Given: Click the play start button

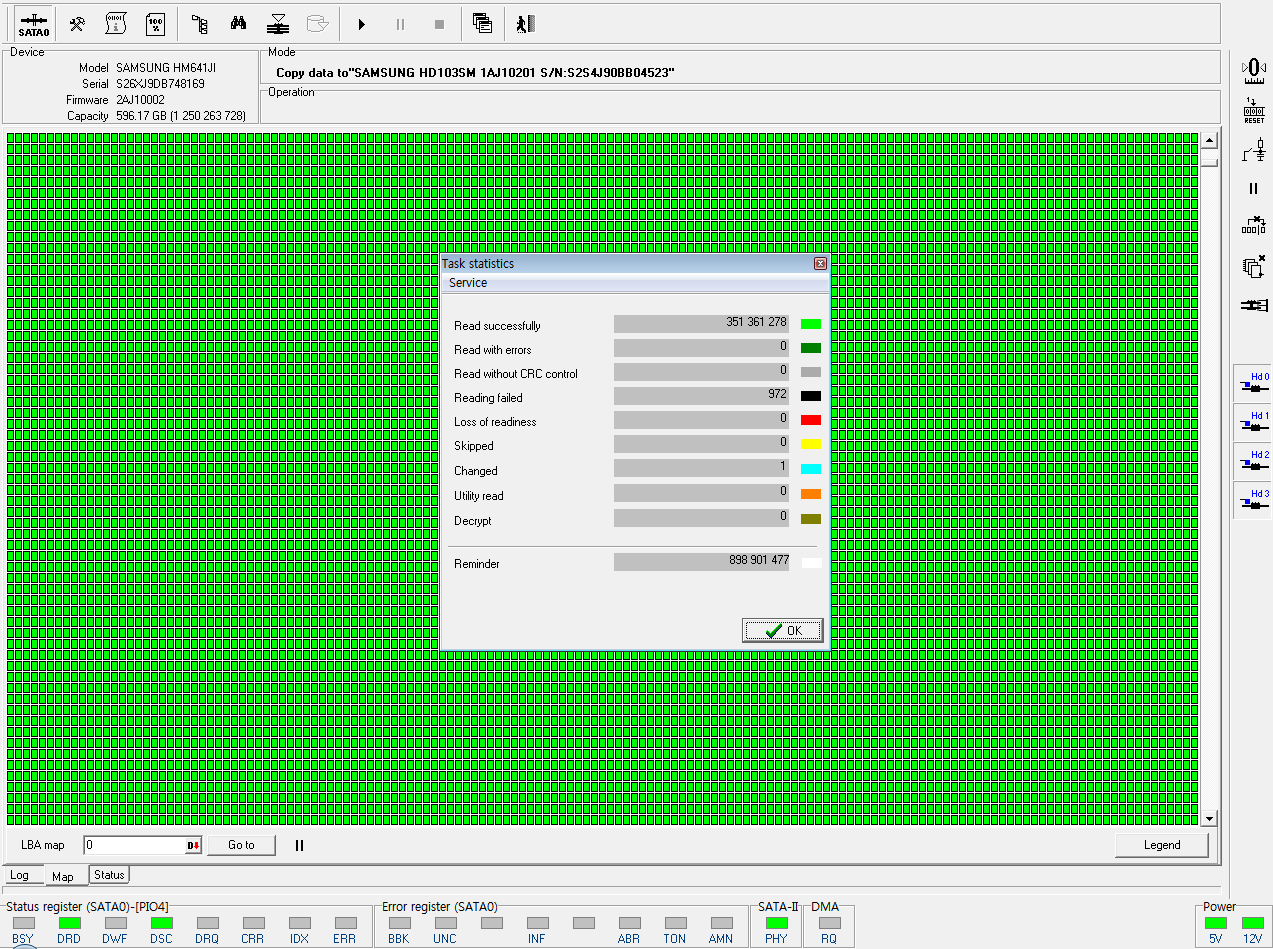Looking at the screenshot, I should click(362, 24).
